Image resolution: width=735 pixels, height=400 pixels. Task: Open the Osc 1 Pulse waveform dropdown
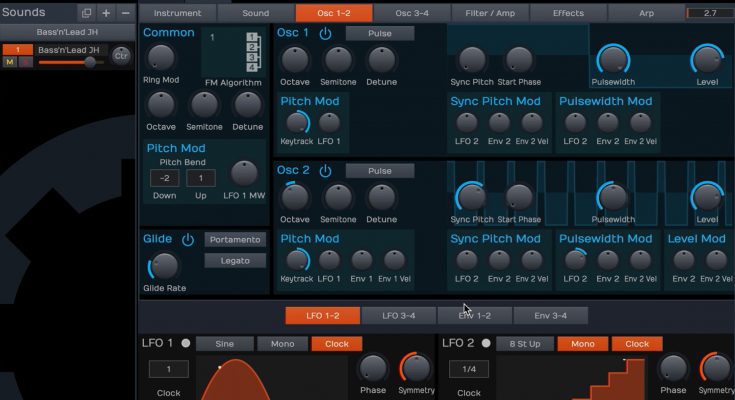point(379,33)
